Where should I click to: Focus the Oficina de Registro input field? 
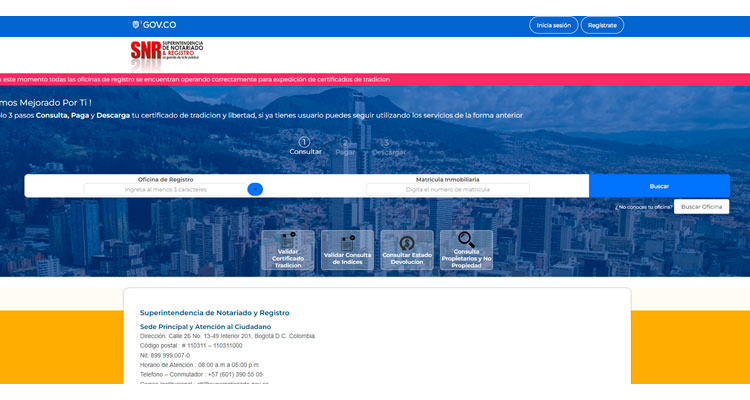tap(165, 189)
